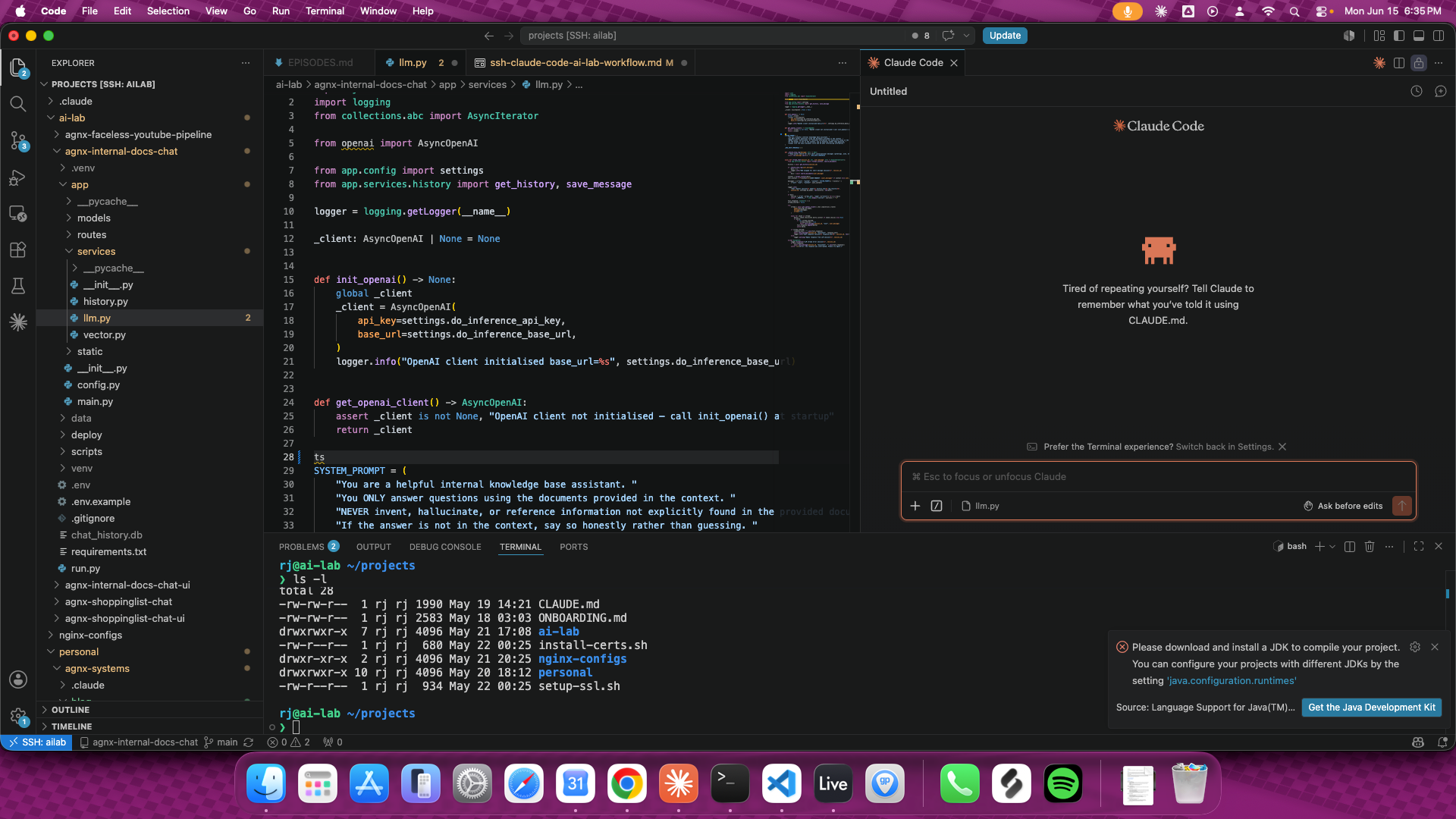Open Spotify from the Dock
Screen dimensions: 1456x819
click(1063, 784)
